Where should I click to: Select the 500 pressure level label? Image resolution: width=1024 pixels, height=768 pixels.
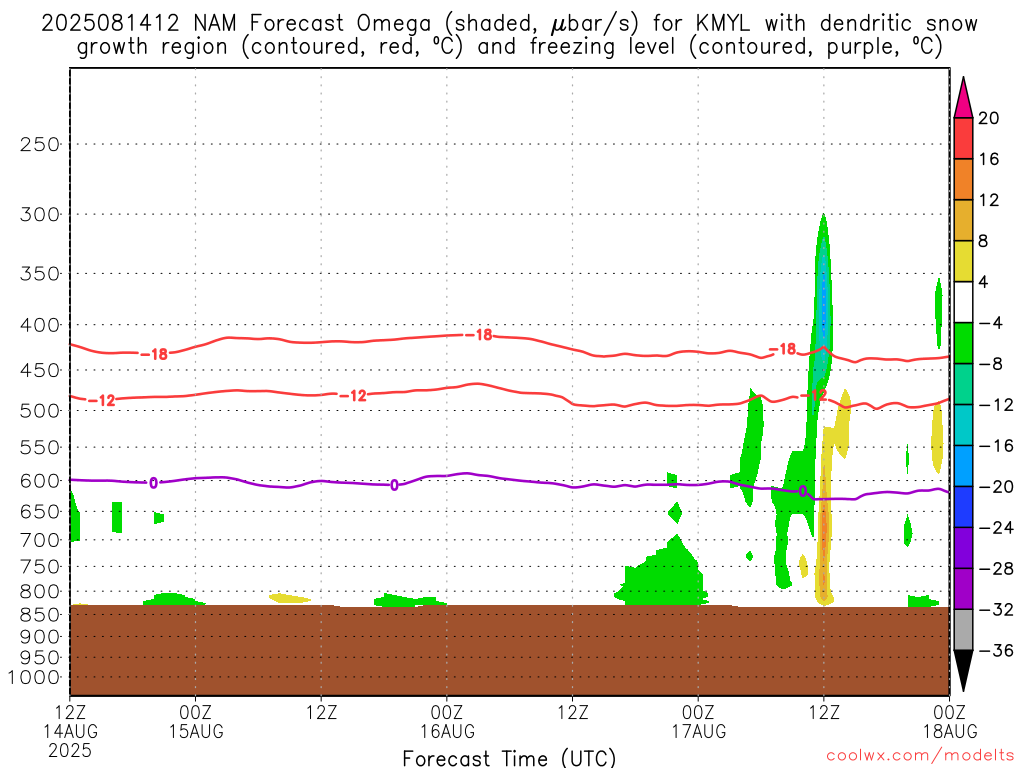40,411
